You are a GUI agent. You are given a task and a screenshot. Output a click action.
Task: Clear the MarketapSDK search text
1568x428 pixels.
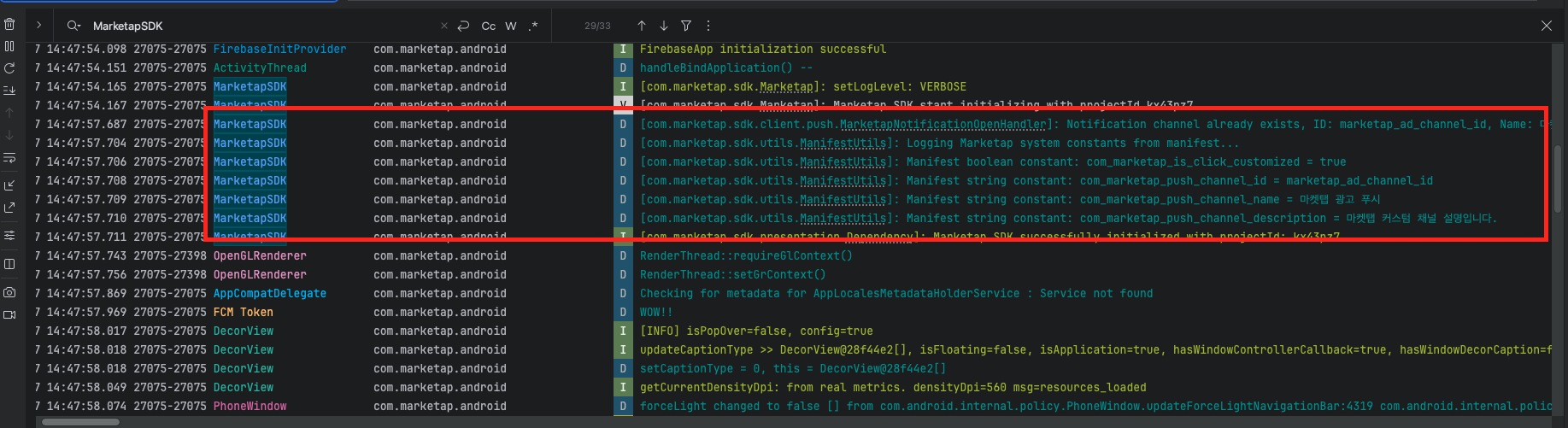[443, 26]
